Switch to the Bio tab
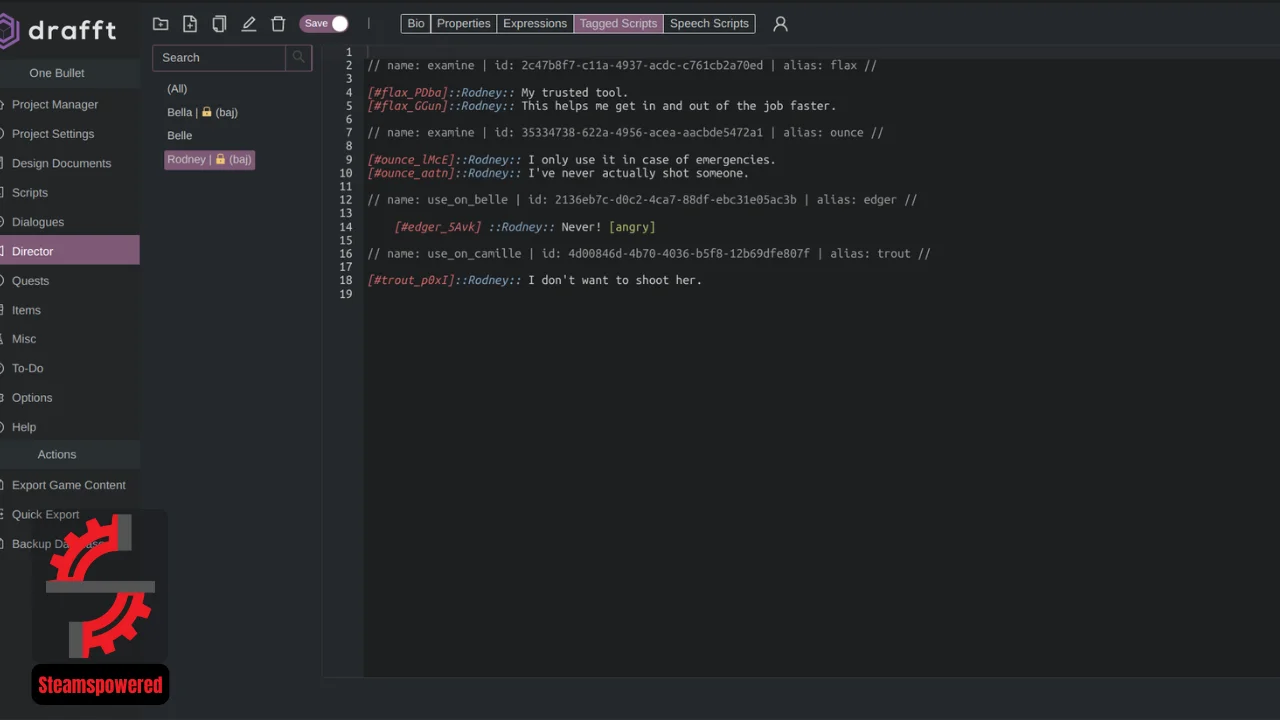Viewport: 1280px width, 720px height. [416, 23]
